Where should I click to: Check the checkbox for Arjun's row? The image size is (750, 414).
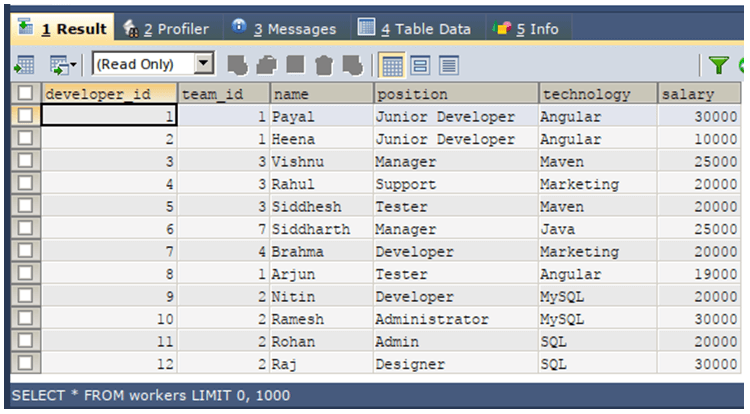pyautogui.click(x=25, y=272)
